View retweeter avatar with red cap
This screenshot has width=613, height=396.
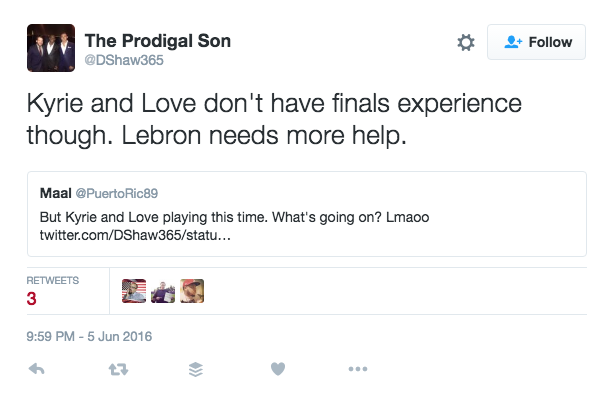click(192, 291)
